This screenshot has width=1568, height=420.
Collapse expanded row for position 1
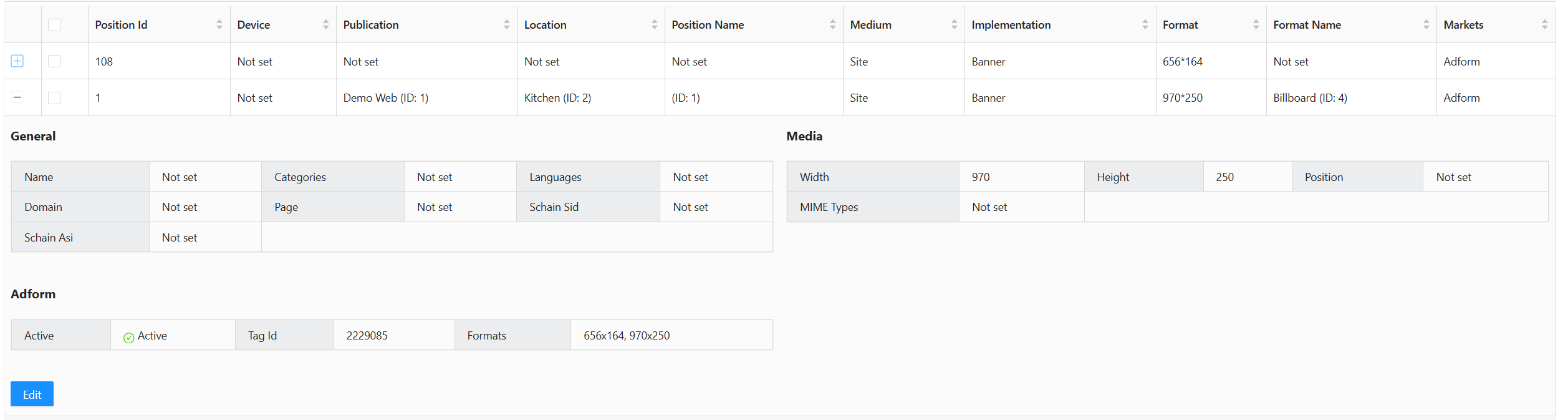point(17,97)
